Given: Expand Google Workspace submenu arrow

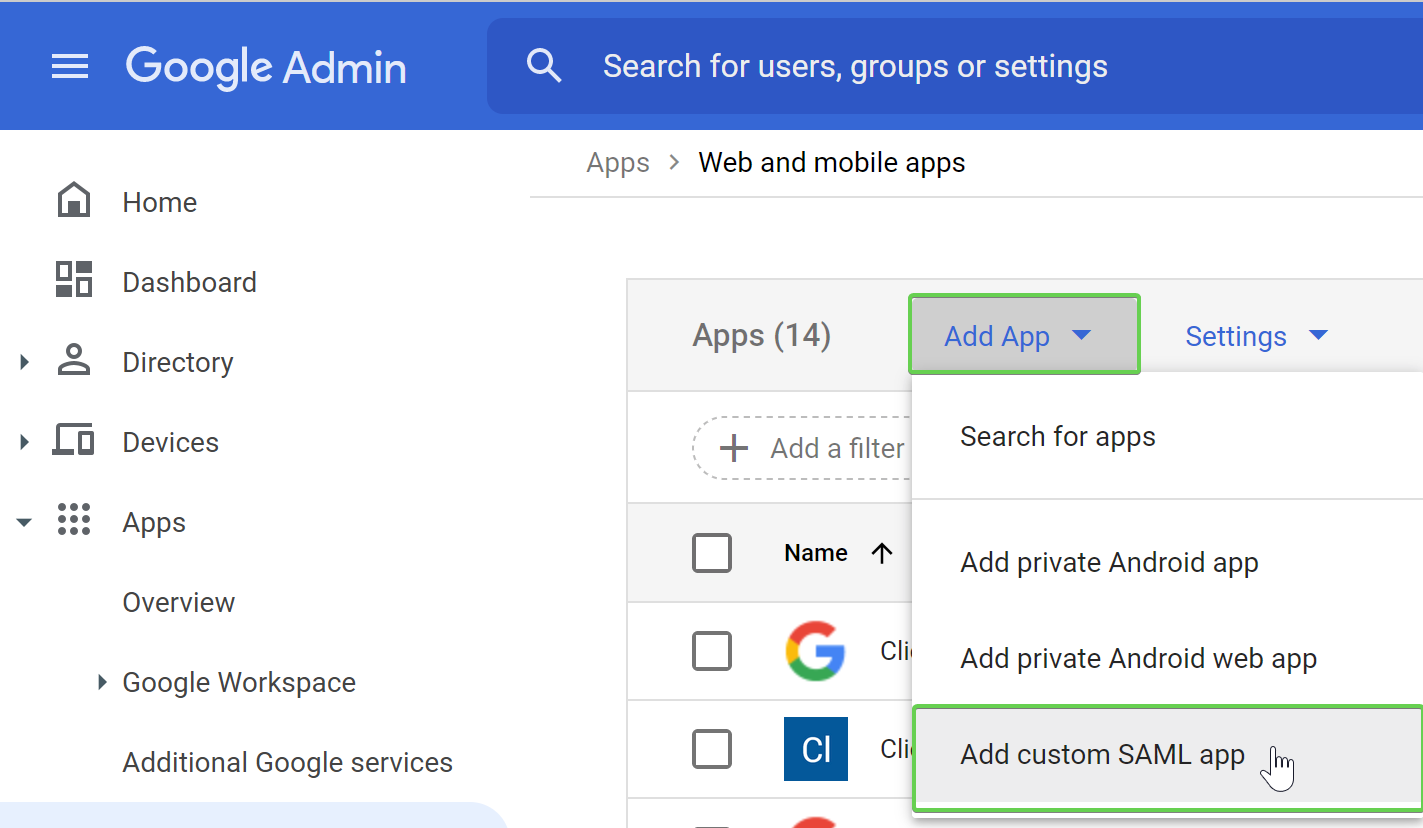Looking at the screenshot, I should (x=102, y=682).
